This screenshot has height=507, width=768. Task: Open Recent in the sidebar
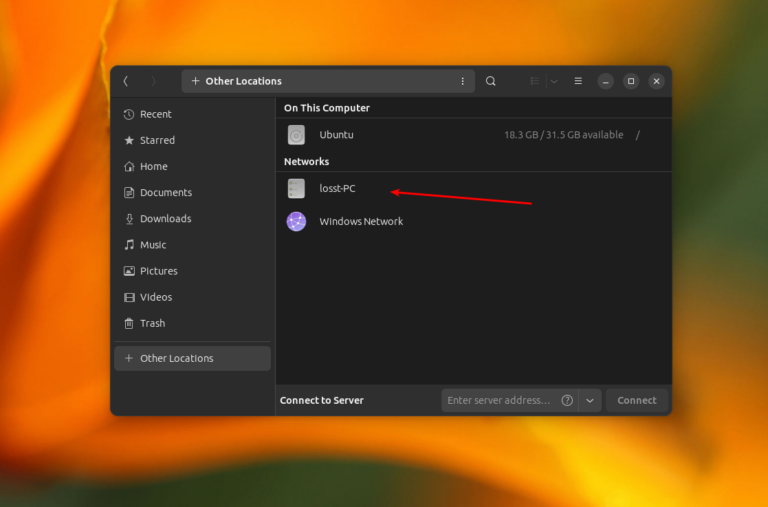(x=192, y=114)
